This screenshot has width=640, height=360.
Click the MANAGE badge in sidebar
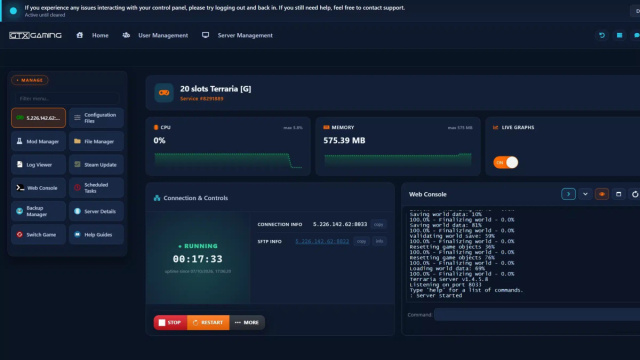(x=30, y=80)
